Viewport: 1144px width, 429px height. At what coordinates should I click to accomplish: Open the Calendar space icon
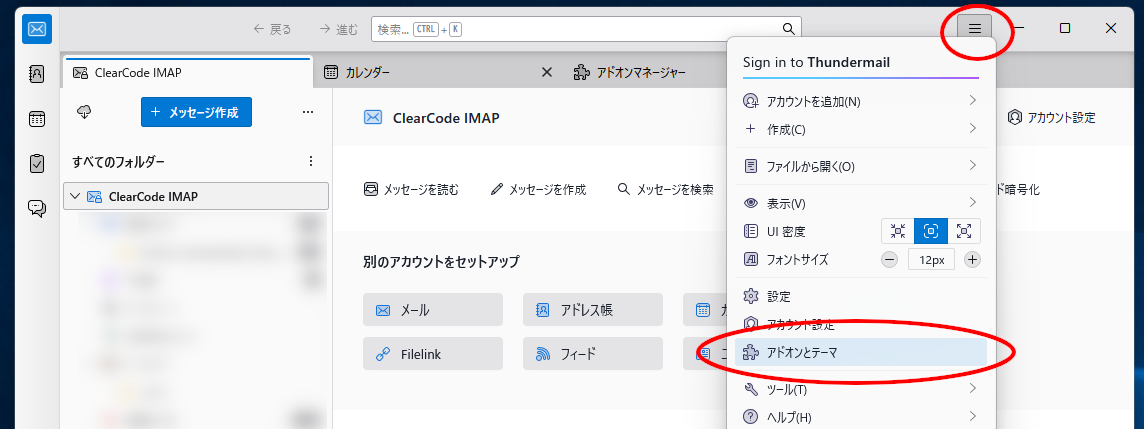[36, 119]
